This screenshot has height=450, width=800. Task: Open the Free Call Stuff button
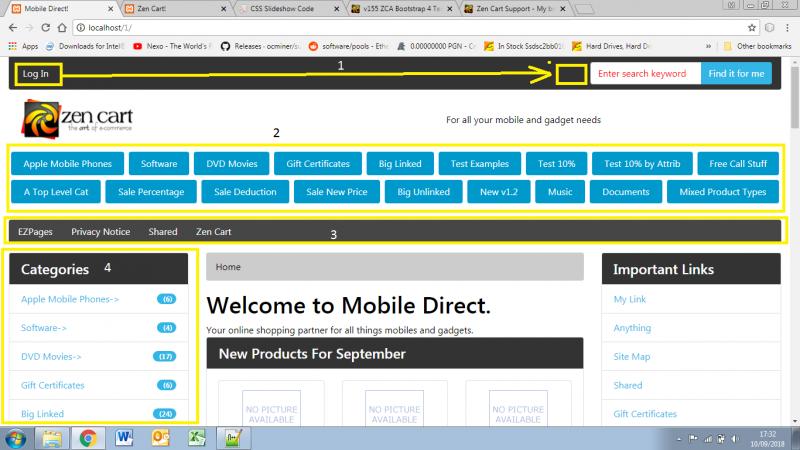[738, 164]
